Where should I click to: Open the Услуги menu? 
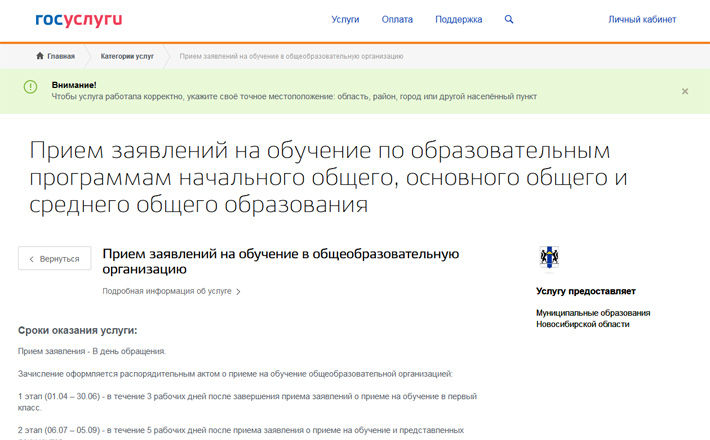[345, 19]
